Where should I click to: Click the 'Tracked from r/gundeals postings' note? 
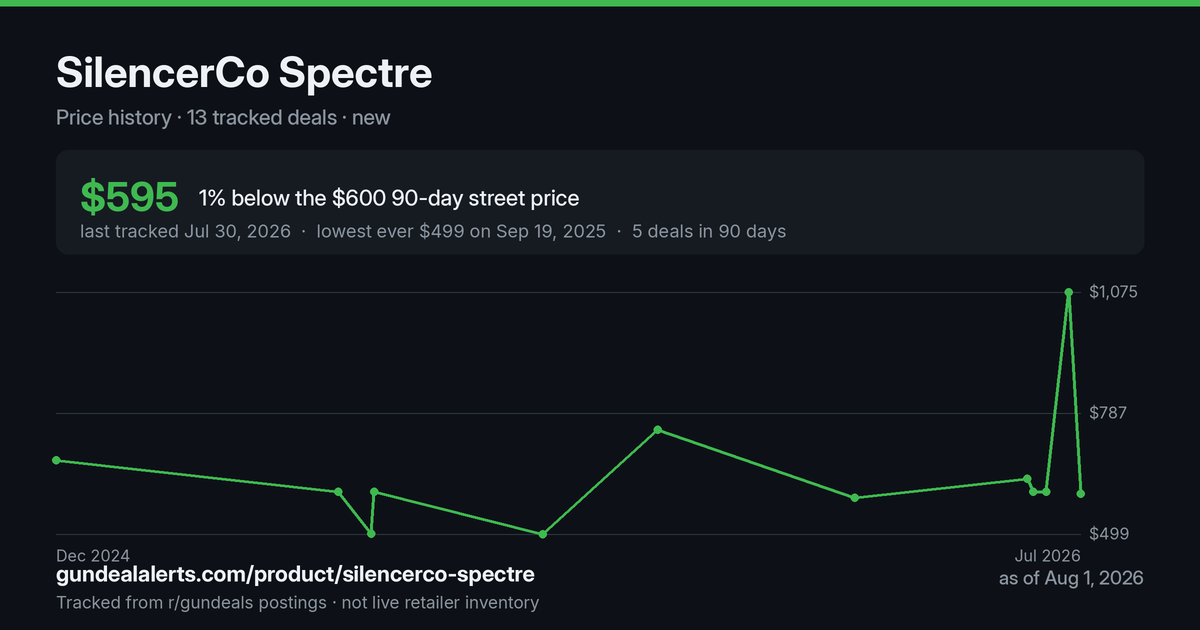(191, 603)
